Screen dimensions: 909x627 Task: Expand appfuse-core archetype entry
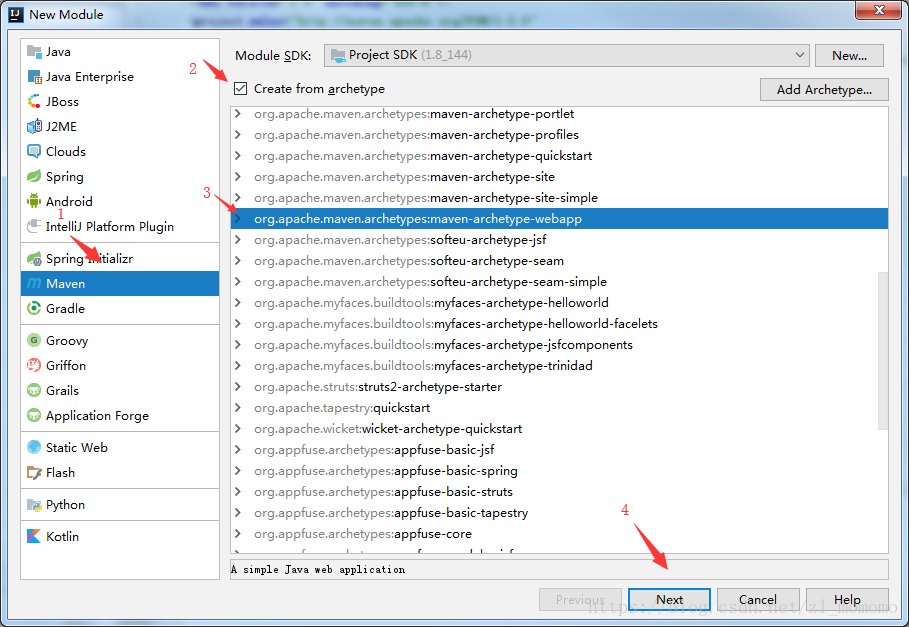(238, 534)
